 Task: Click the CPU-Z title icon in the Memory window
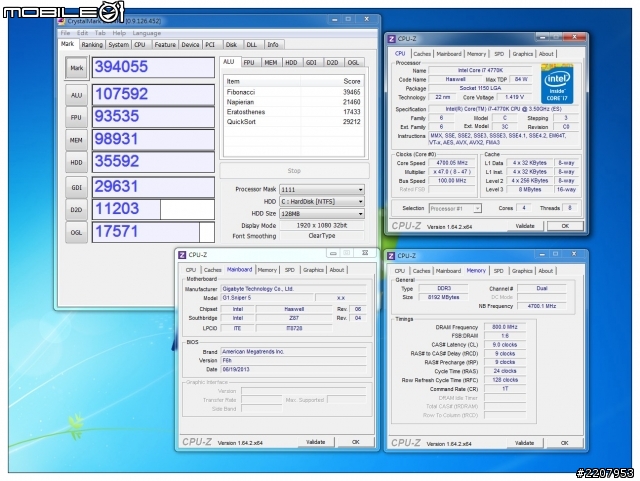click(391, 256)
